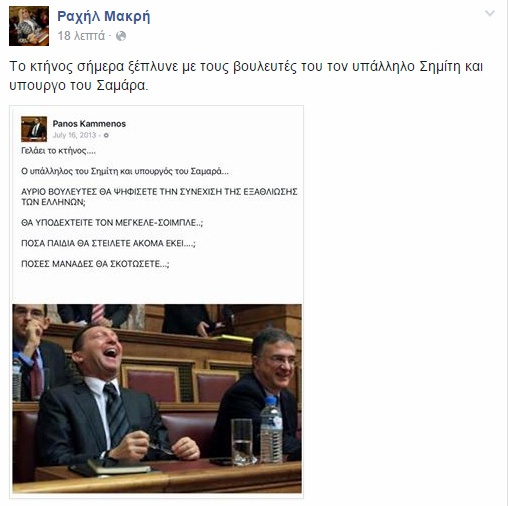Click the dark notebook on the desk
Viewport: 508px width, 506px height.
coord(112,467)
